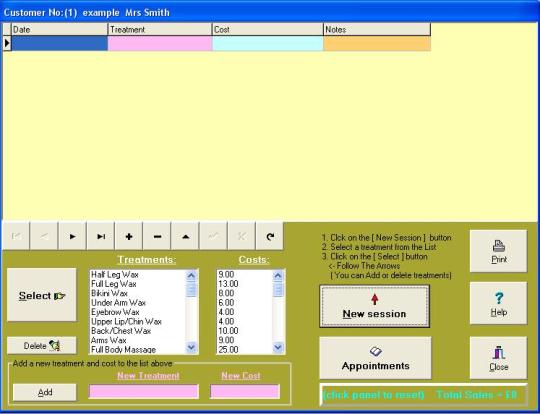Click the Notes column header
Viewport: 540px width, 414px height.
pos(377,30)
